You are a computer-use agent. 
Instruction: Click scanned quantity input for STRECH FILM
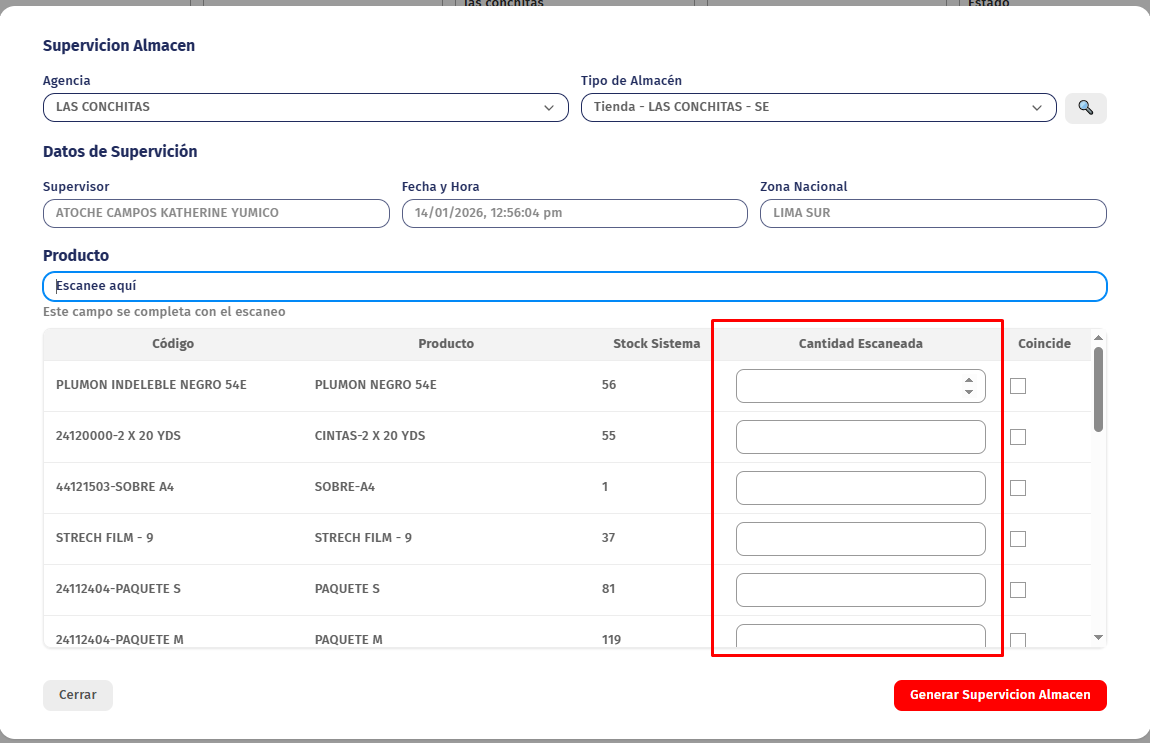click(860, 539)
